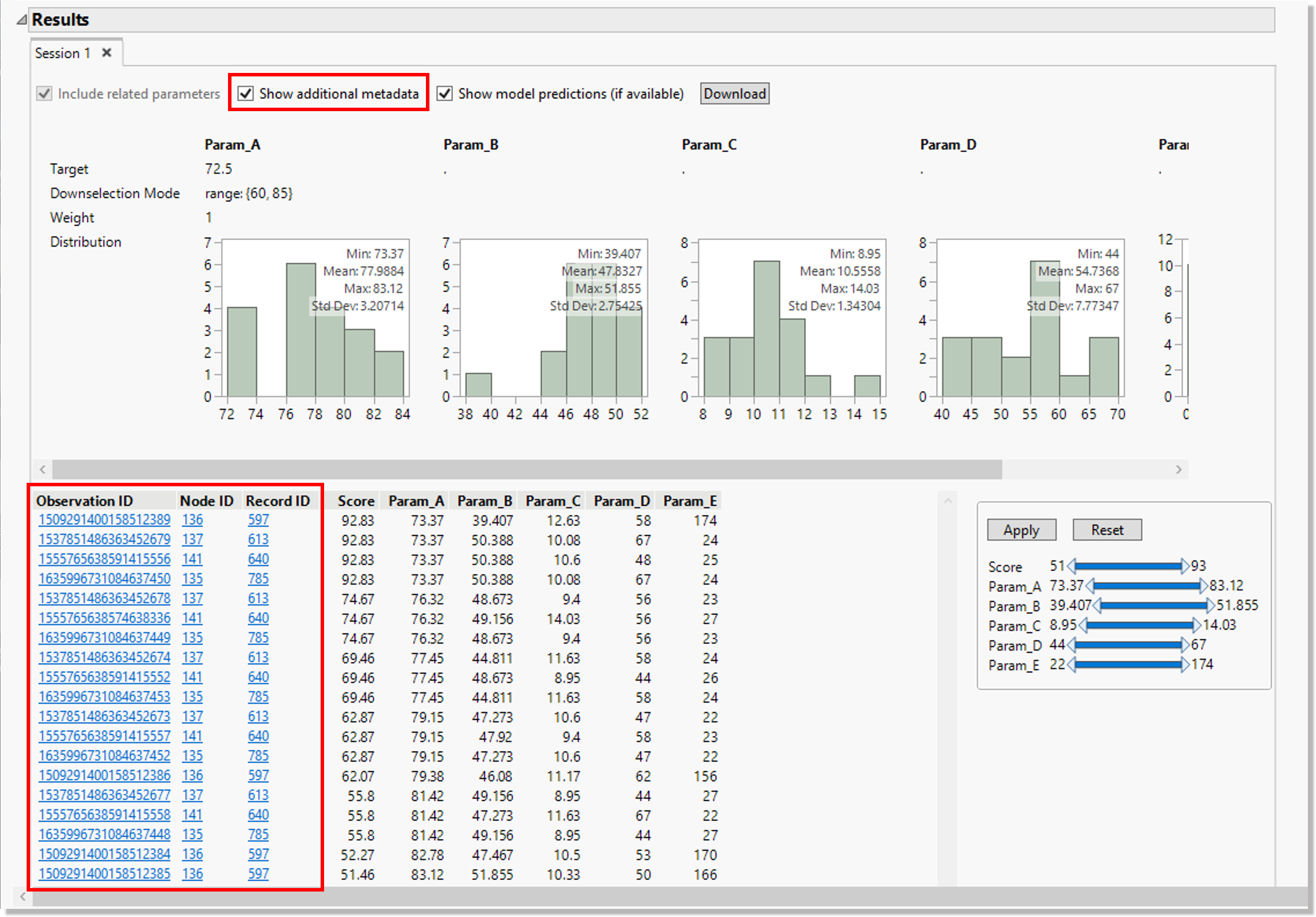Open Node ID 141 for observation 1555765638591415558
Image resolution: width=1316 pixels, height=917 pixels.
192,815
